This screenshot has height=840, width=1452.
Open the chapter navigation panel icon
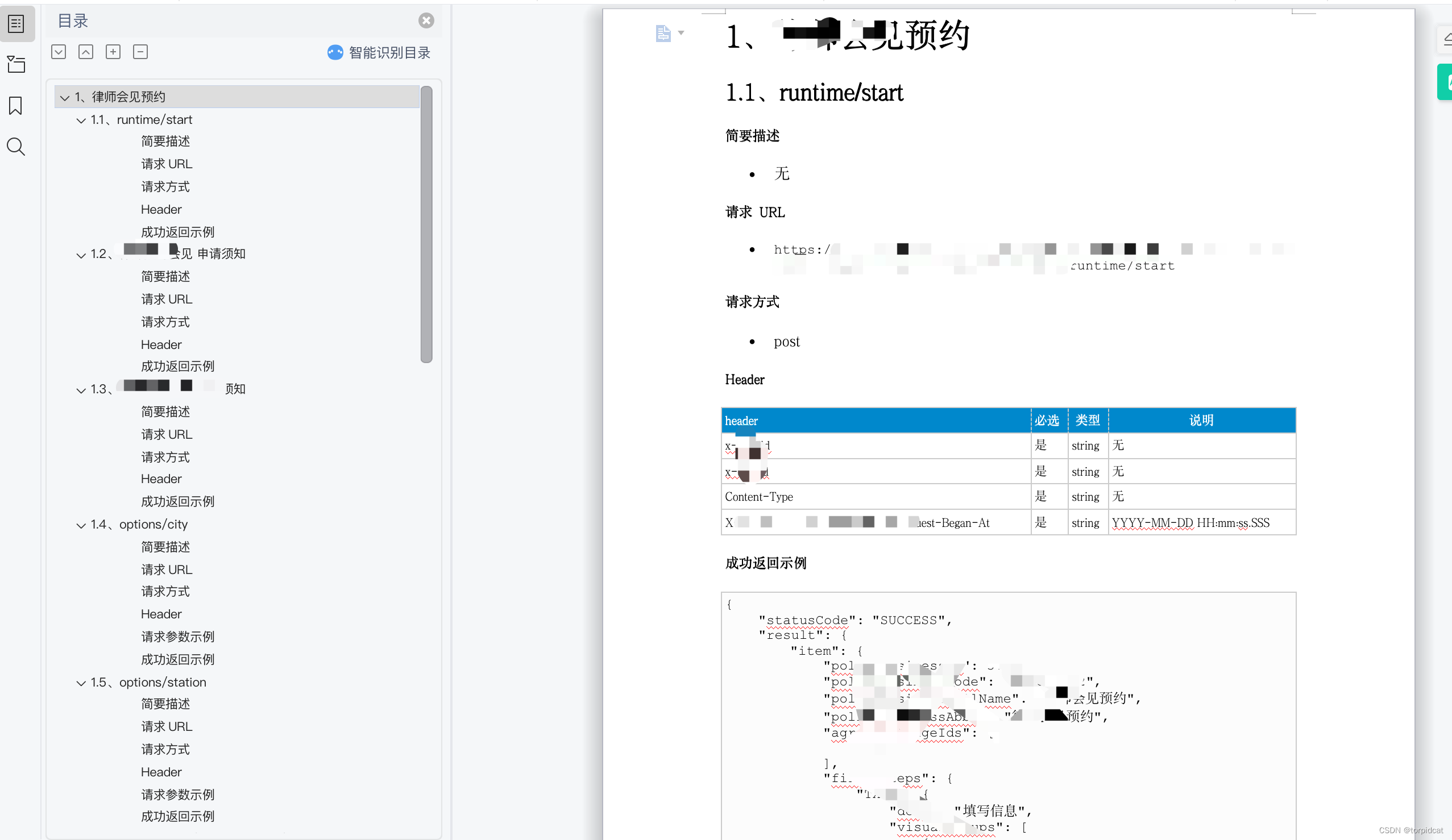point(16,65)
